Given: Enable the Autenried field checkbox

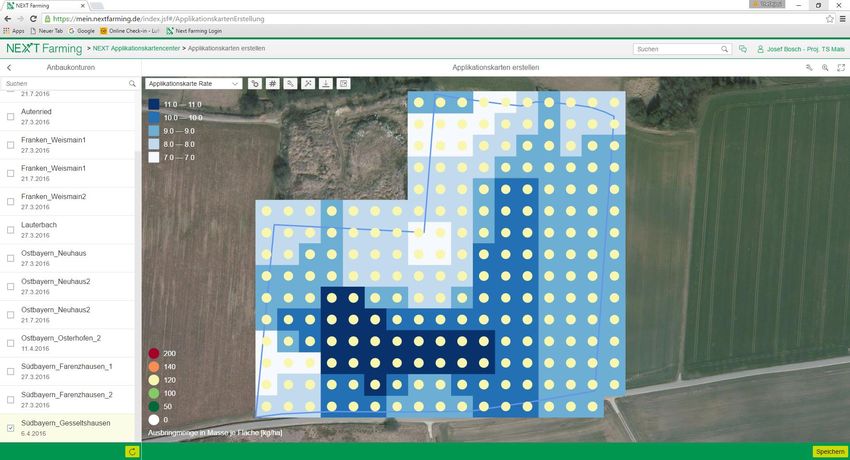Looking at the screenshot, I should click(x=11, y=117).
